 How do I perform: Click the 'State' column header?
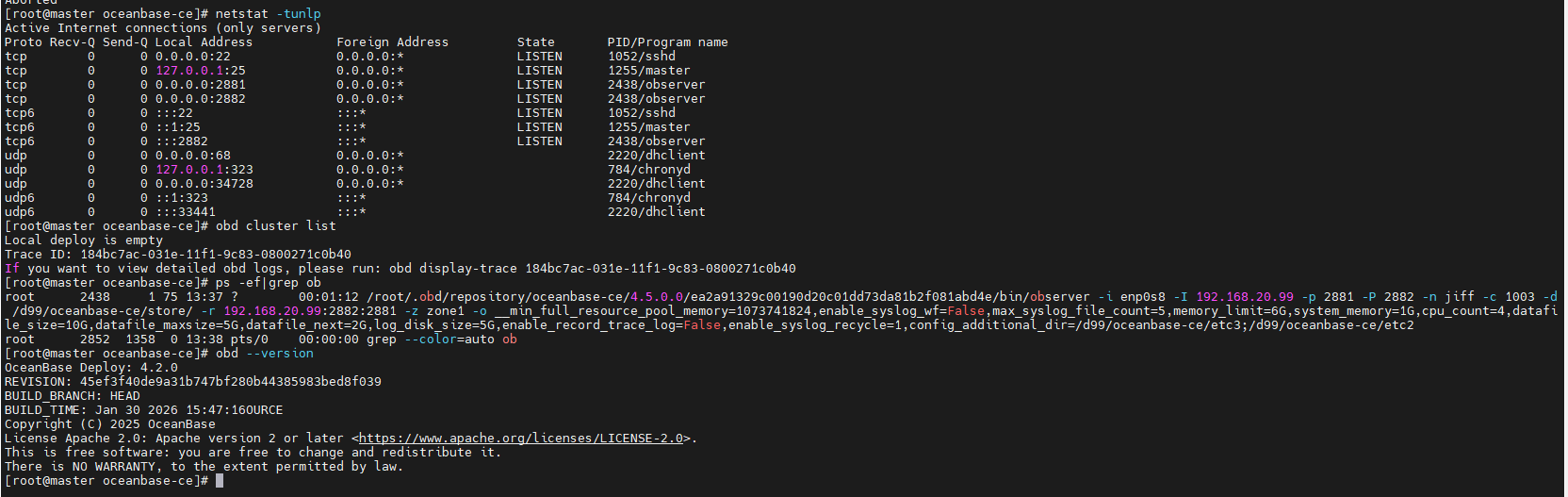point(535,42)
